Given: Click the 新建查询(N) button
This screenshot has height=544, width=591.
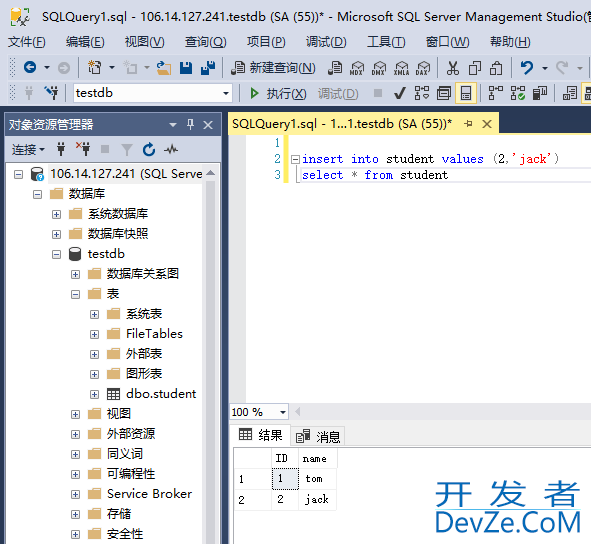Looking at the screenshot, I should [274, 68].
